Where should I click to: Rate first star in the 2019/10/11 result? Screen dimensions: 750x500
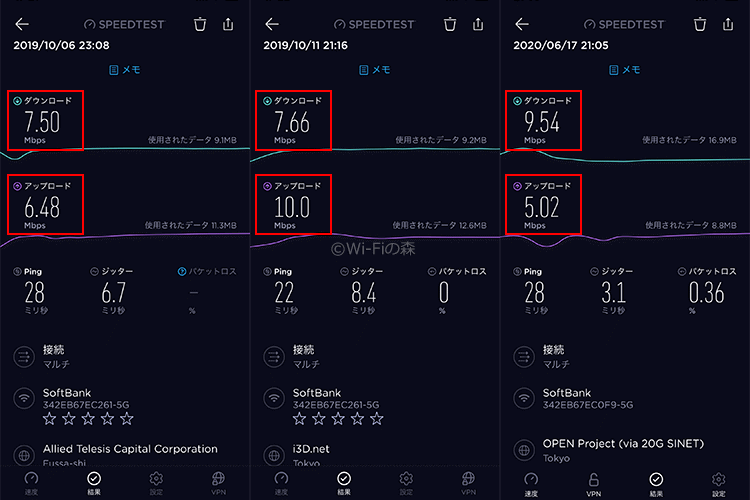[299, 419]
